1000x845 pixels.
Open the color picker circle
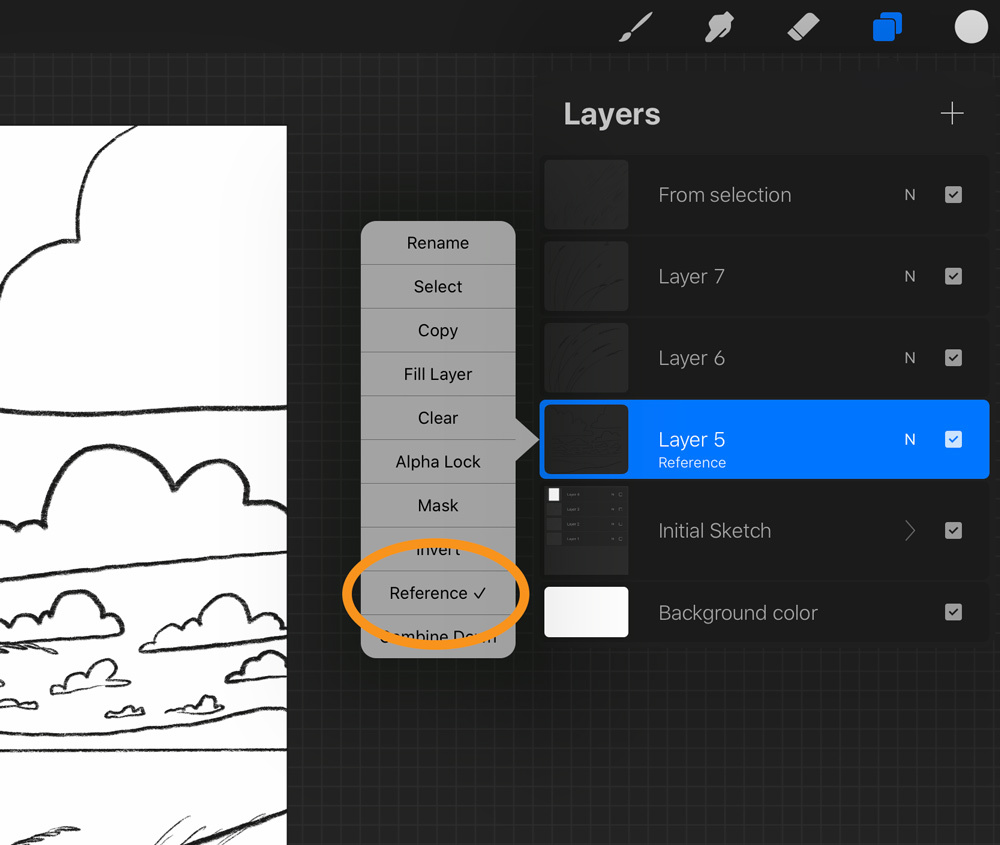click(970, 27)
